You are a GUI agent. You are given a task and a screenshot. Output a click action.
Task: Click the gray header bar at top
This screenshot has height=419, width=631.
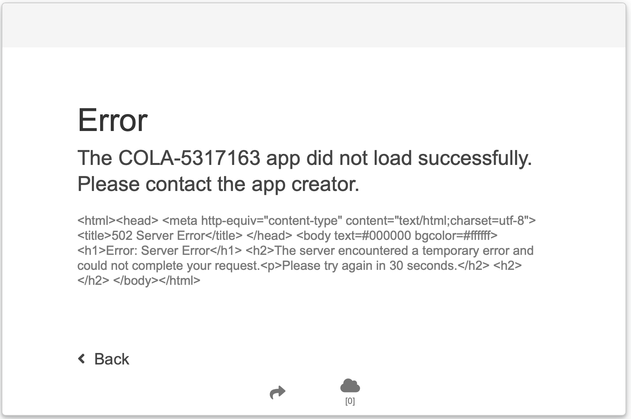pyautogui.click(x=314, y=26)
